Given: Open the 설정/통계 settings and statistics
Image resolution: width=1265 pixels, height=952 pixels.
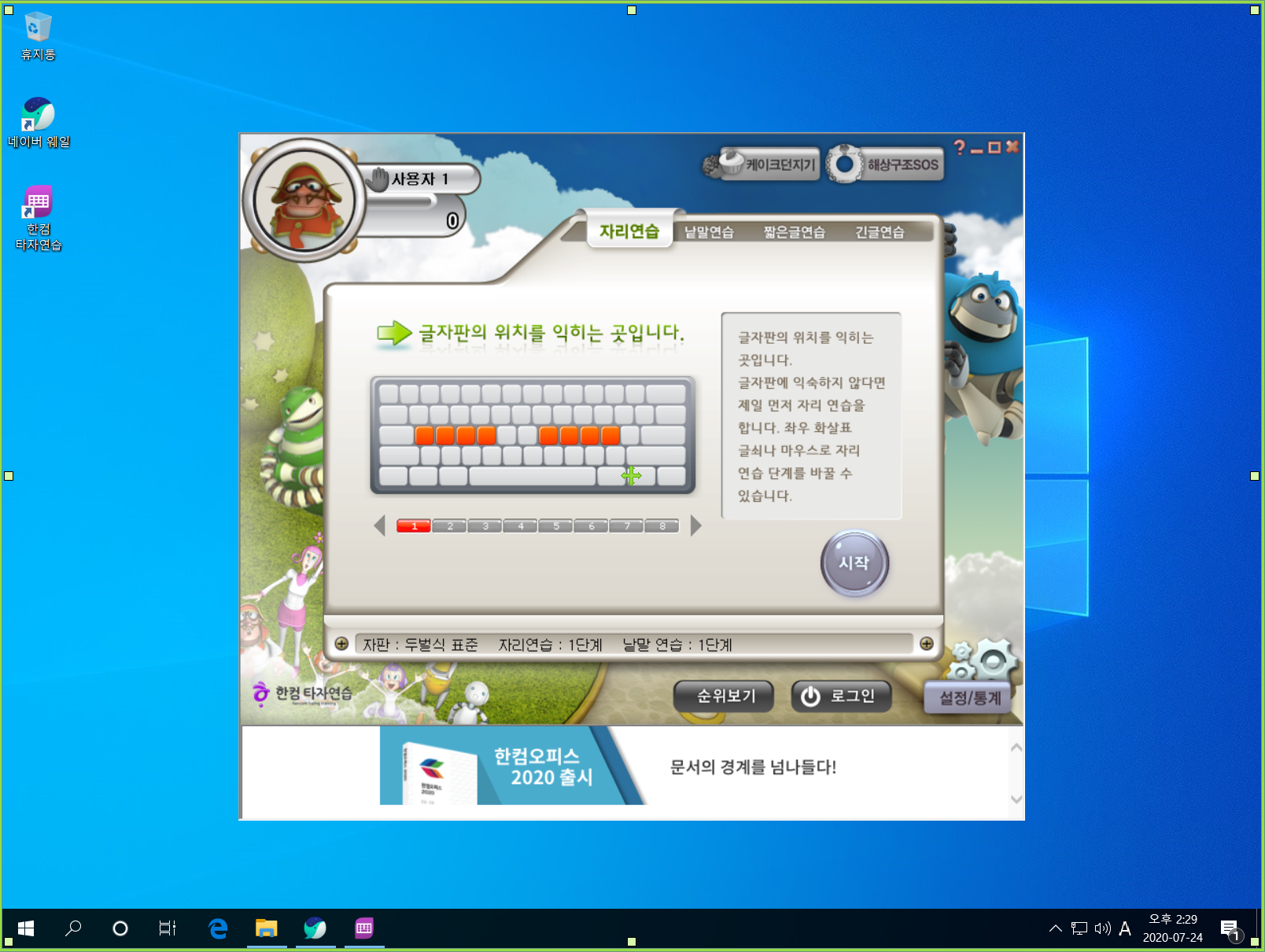Looking at the screenshot, I should point(969,698).
